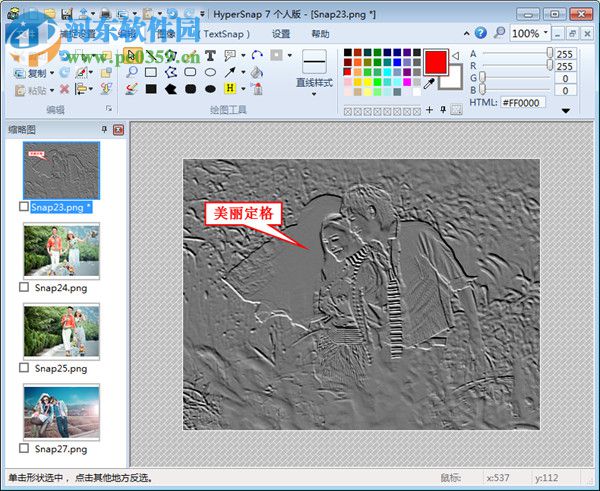
Task: Select the filled black ellipse tool
Action: pos(210,89)
